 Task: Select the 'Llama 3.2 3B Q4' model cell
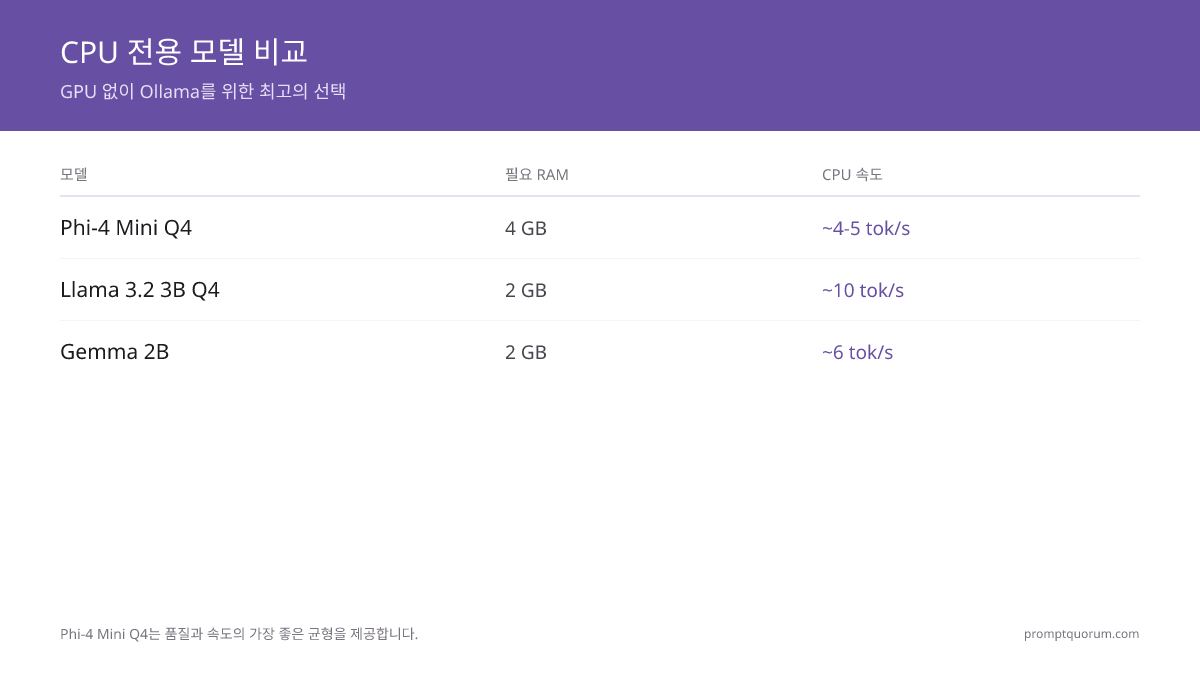(x=140, y=290)
